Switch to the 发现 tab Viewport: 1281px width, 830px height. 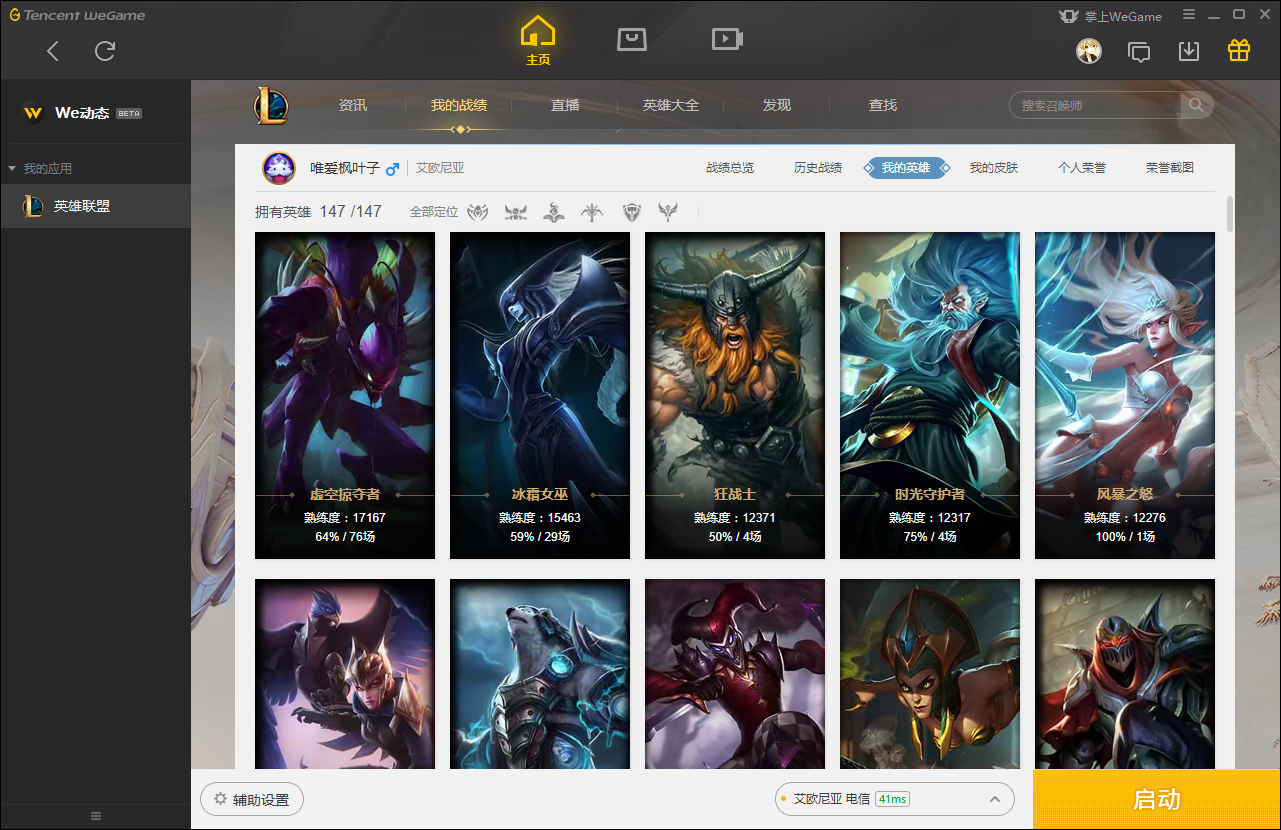point(777,105)
